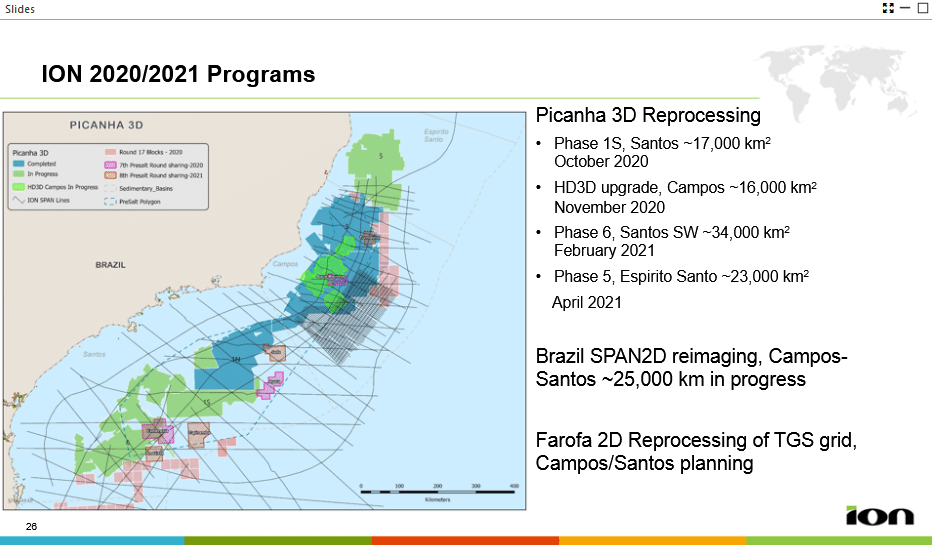This screenshot has height=545, width=932.
Task: Click the Picanha 3D map image
Action: pyautogui.click(x=265, y=311)
